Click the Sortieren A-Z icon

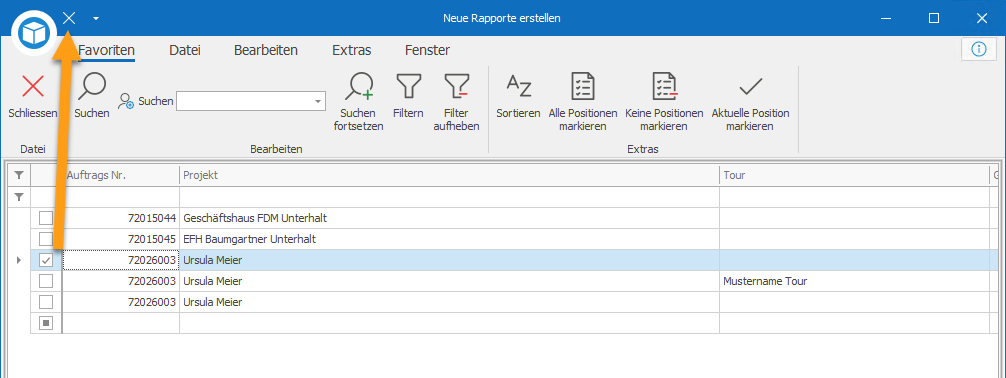point(518,85)
